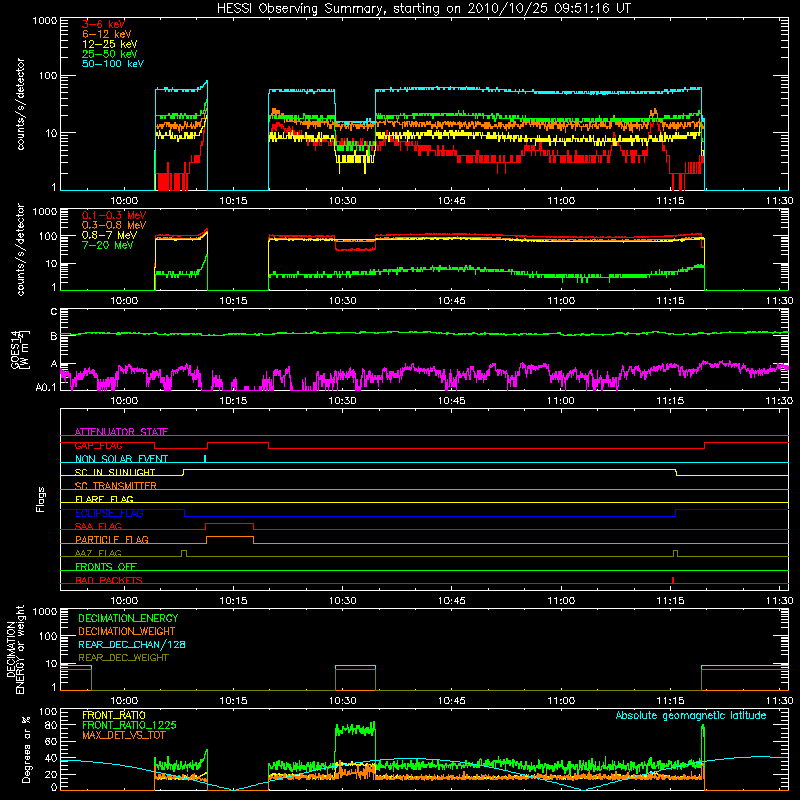Click the MAX_DET_VS_TOT legend entry
Image resolution: width=800 pixels, height=800 pixels.
123,735
